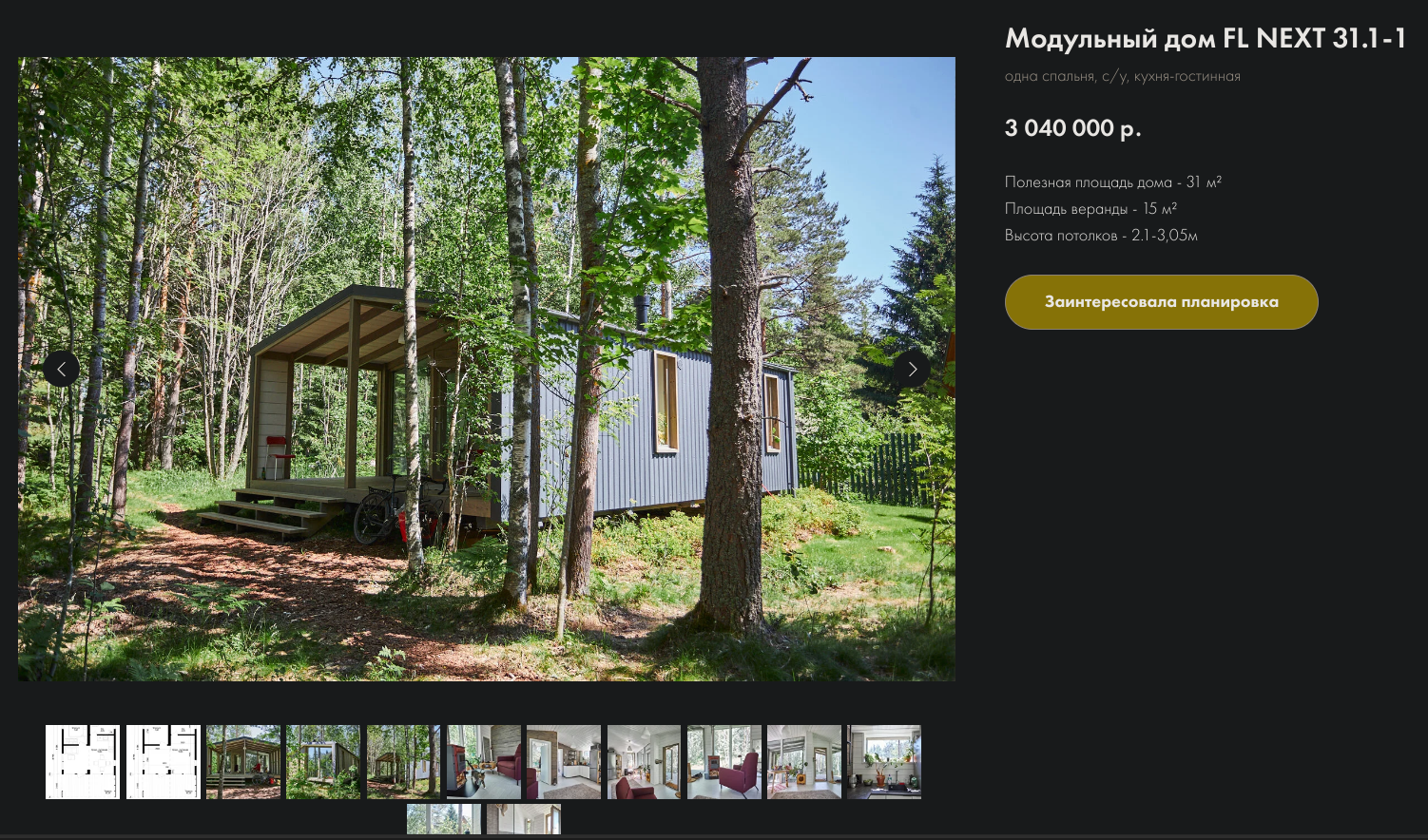Viewport: 1428px width, 840px height.
Task: Click the Площадь веранды specification line
Action: click(x=1090, y=208)
